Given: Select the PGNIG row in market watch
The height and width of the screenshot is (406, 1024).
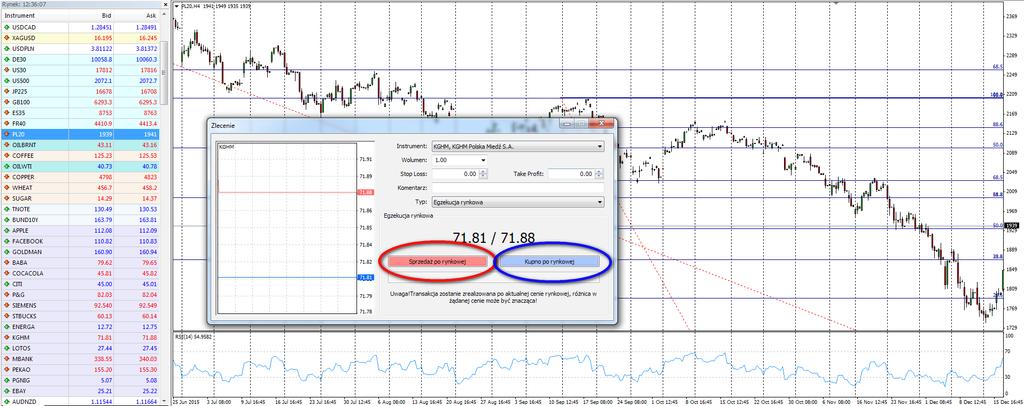Looking at the screenshot, I should tap(80, 379).
